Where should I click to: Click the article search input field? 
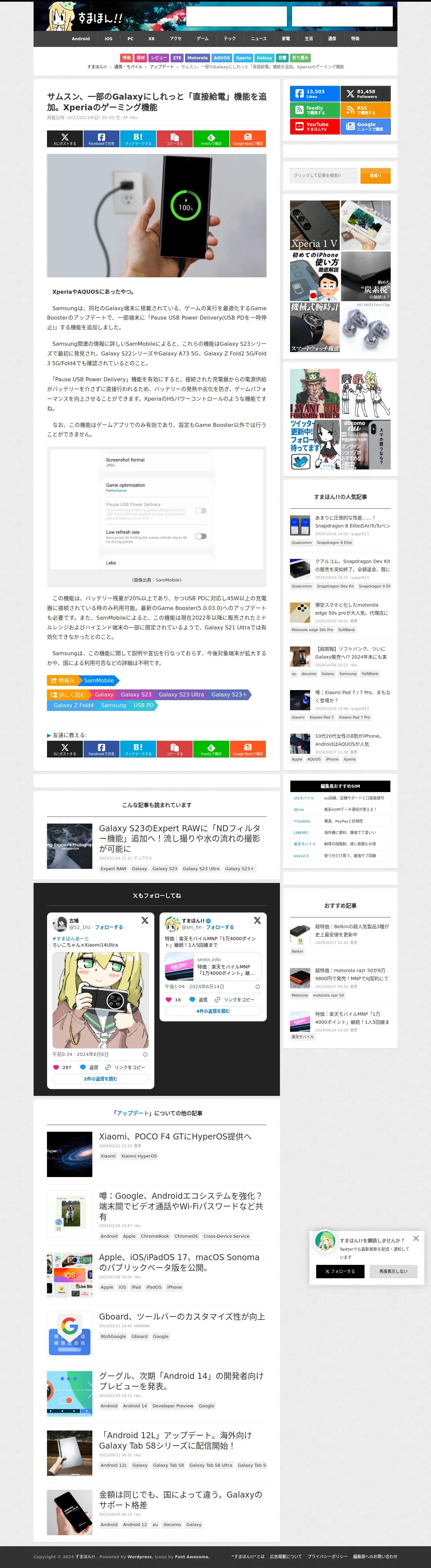[323, 175]
